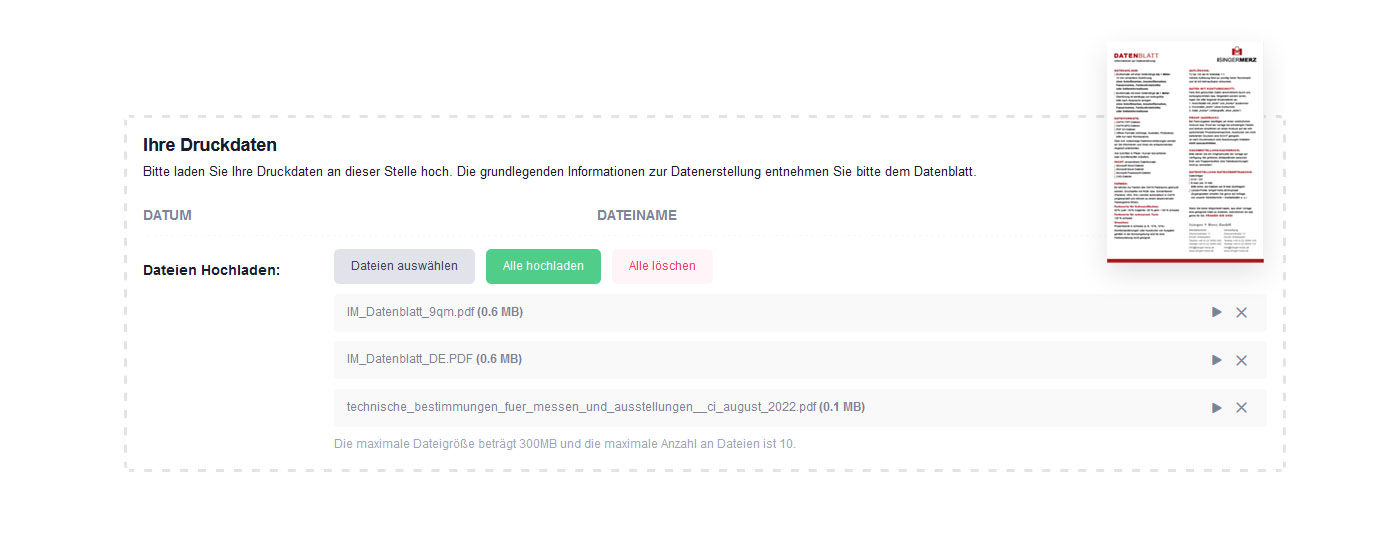Delete IM_Datenblatt_DE.PDF from the upload queue

pyautogui.click(x=1241, y=360)
